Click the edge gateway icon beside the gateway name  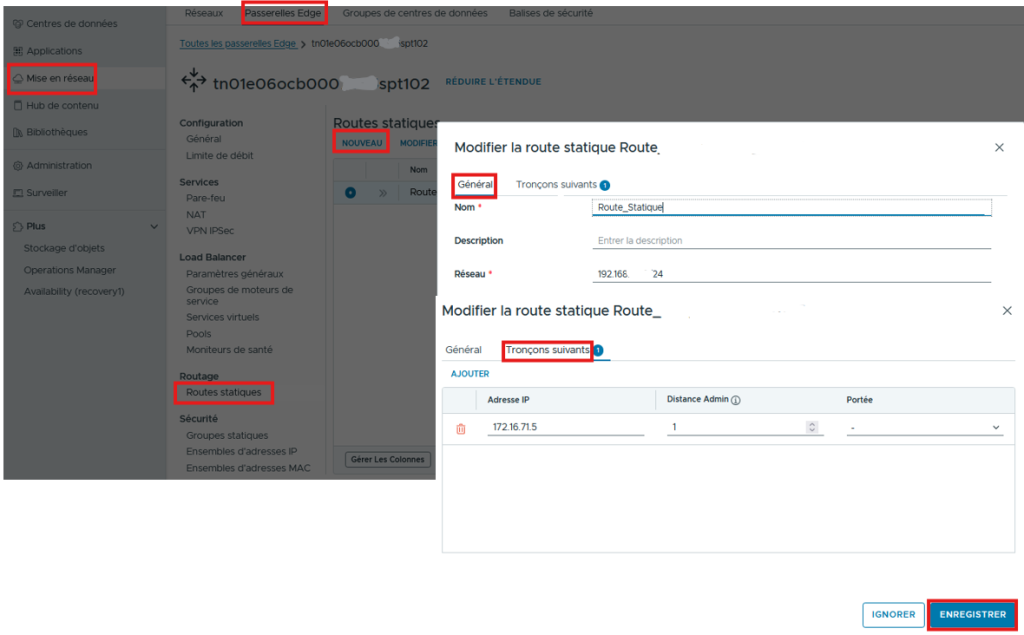(193, 83)
